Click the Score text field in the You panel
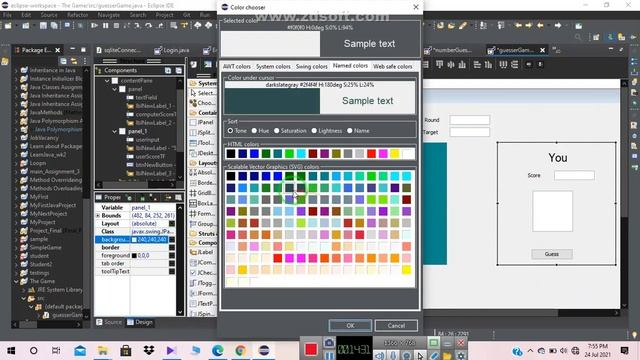 click(574, 176)
